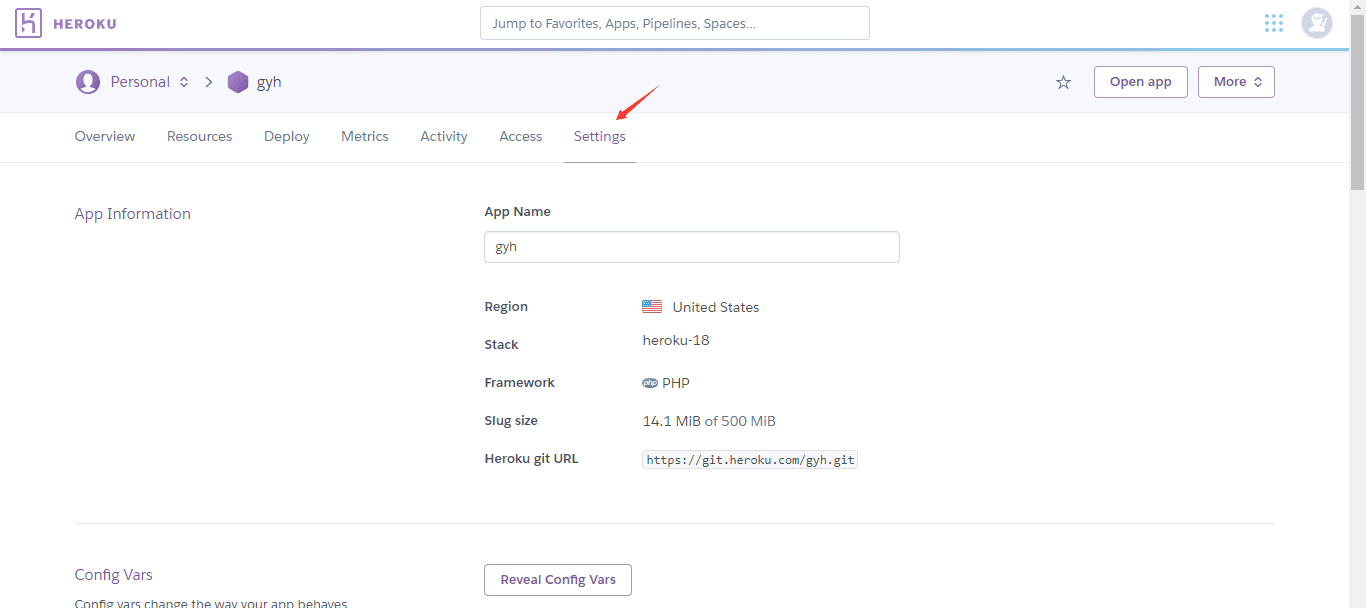
Task: Click the Personal account avatar icon
Action: tap(88, 82)
